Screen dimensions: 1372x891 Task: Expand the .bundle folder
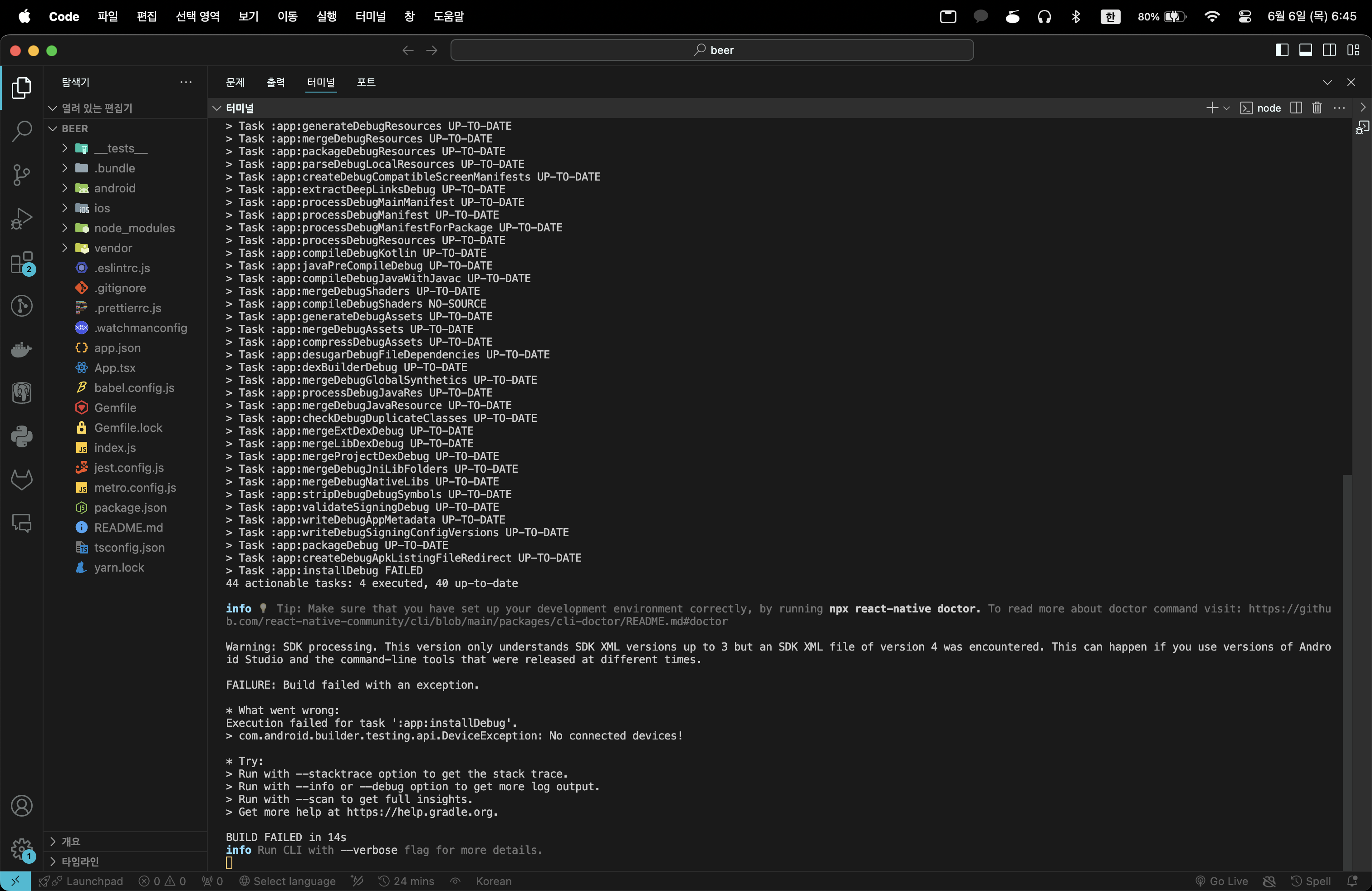64,168
